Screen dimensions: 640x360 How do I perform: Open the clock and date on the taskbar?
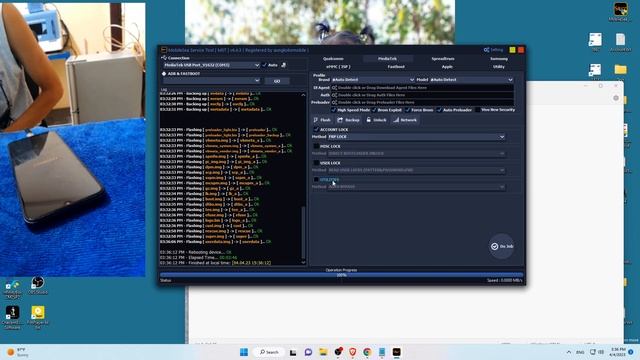[x=617, y=352]
